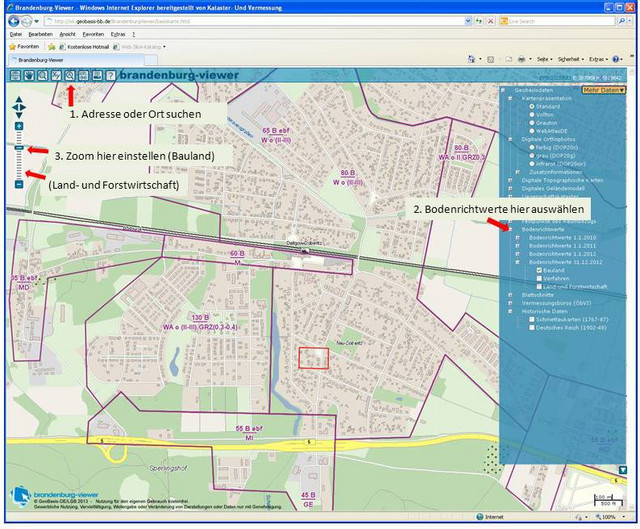Open the Mehr Daten dropdown
Viewport: 640px width, 529px height.
click(x=603, y=90)
